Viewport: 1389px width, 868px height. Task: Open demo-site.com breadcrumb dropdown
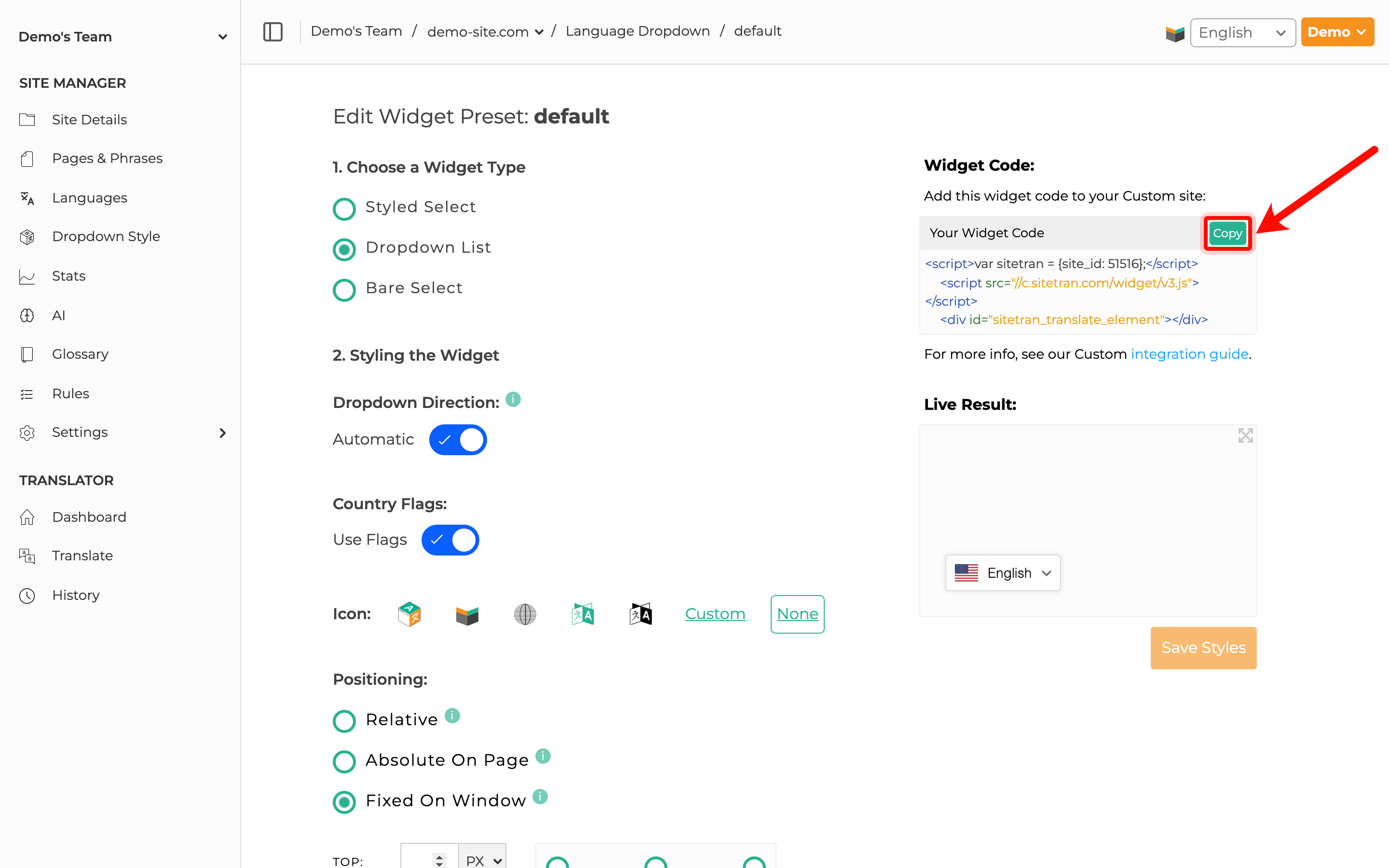pos(485,31)
